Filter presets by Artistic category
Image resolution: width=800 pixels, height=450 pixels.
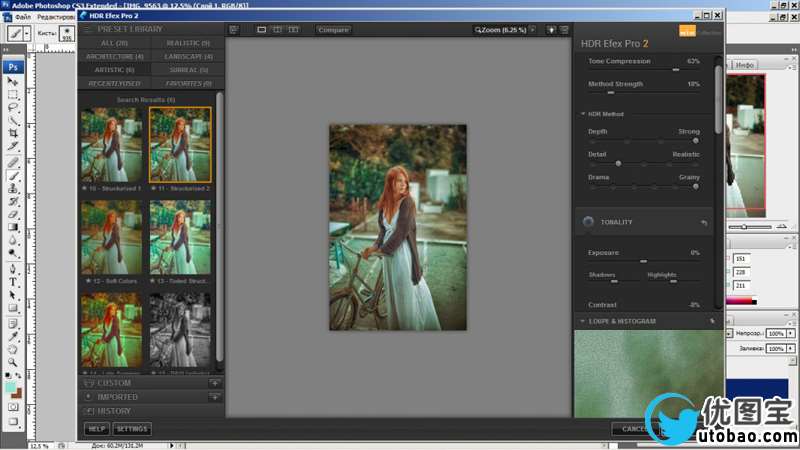[x=114, y=69]
